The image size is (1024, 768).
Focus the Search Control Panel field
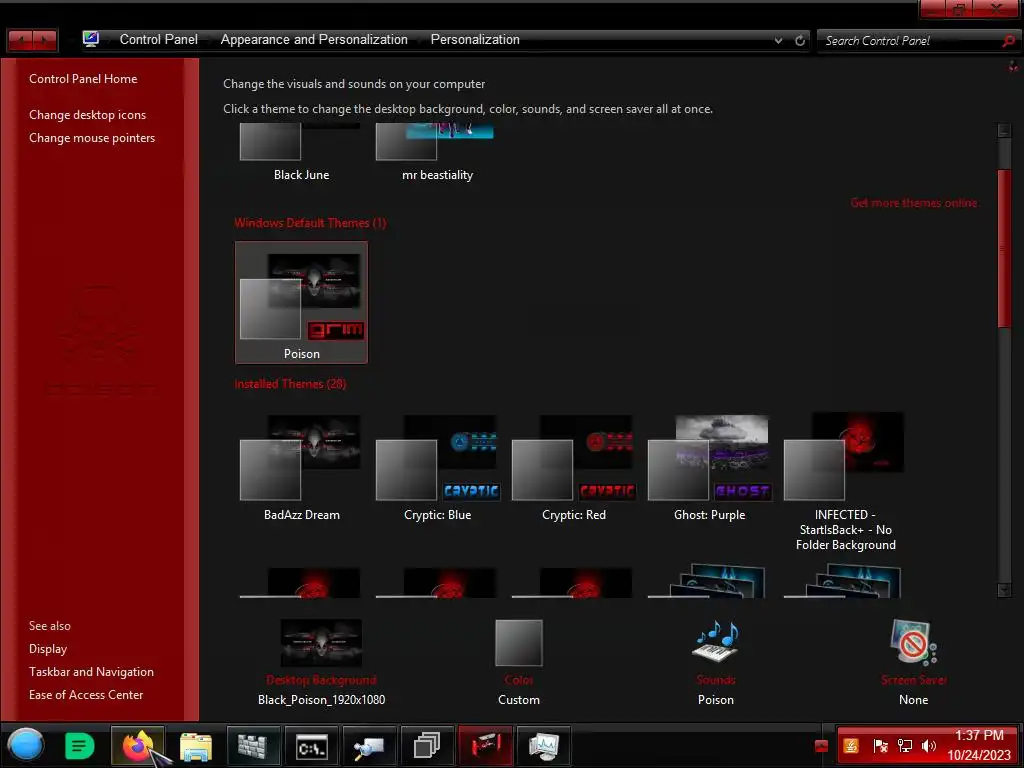[x=910, y=40]
